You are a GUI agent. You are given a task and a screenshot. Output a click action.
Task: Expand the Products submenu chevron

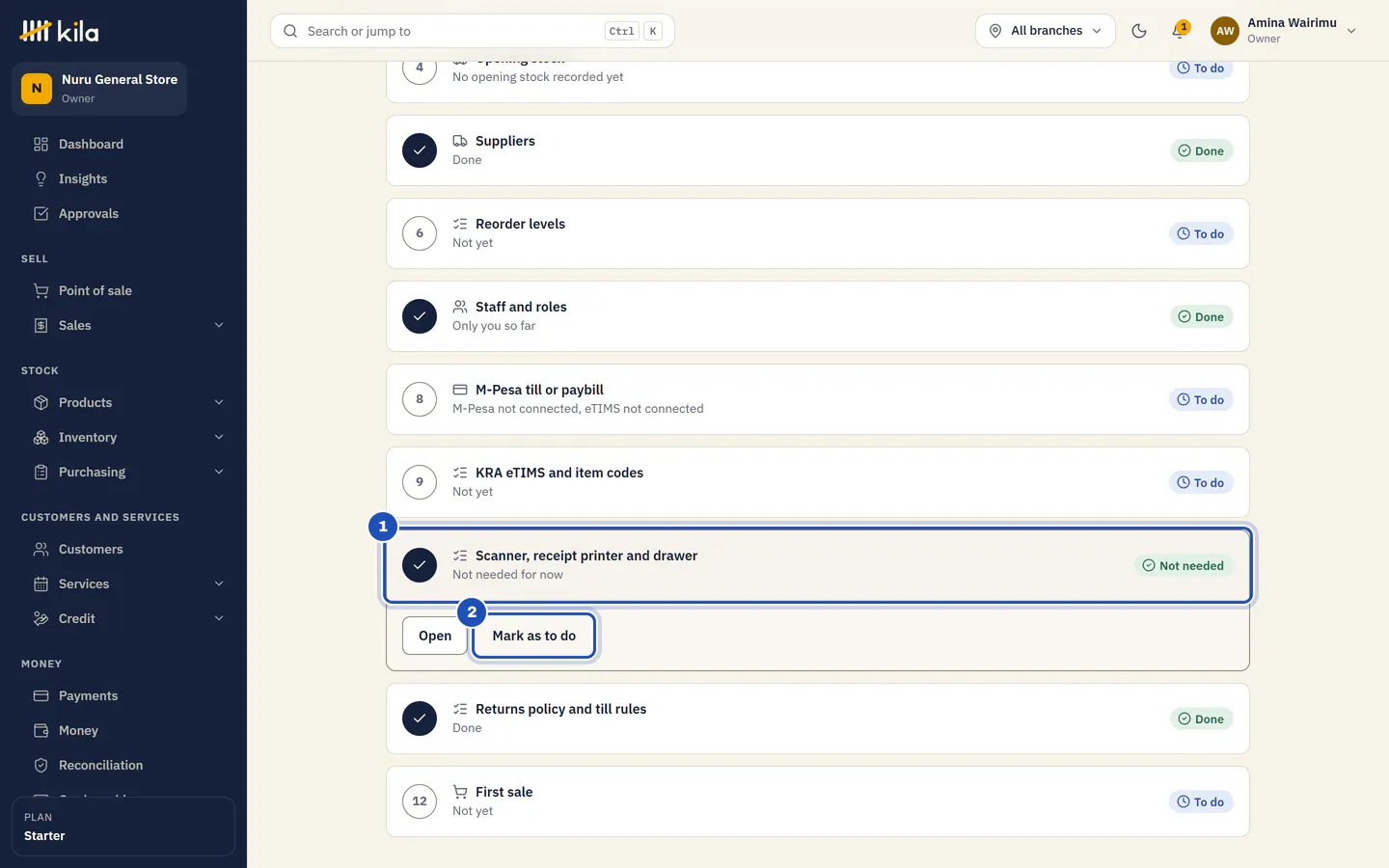(219, 403)
